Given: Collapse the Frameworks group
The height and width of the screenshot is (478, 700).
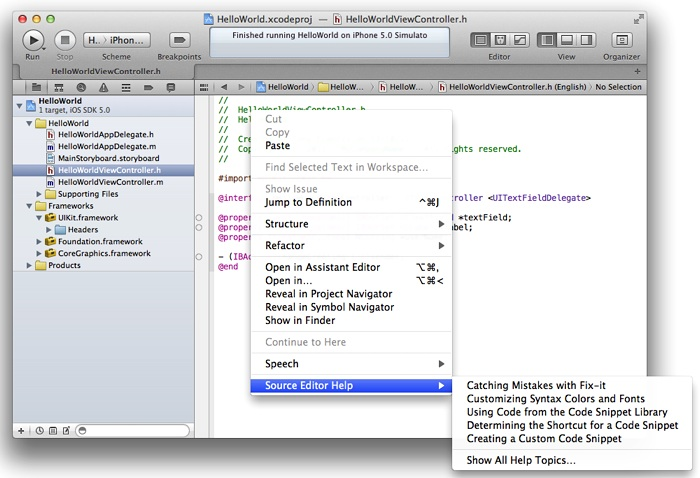Looking at the screenshot, I should tap(29, 206).
